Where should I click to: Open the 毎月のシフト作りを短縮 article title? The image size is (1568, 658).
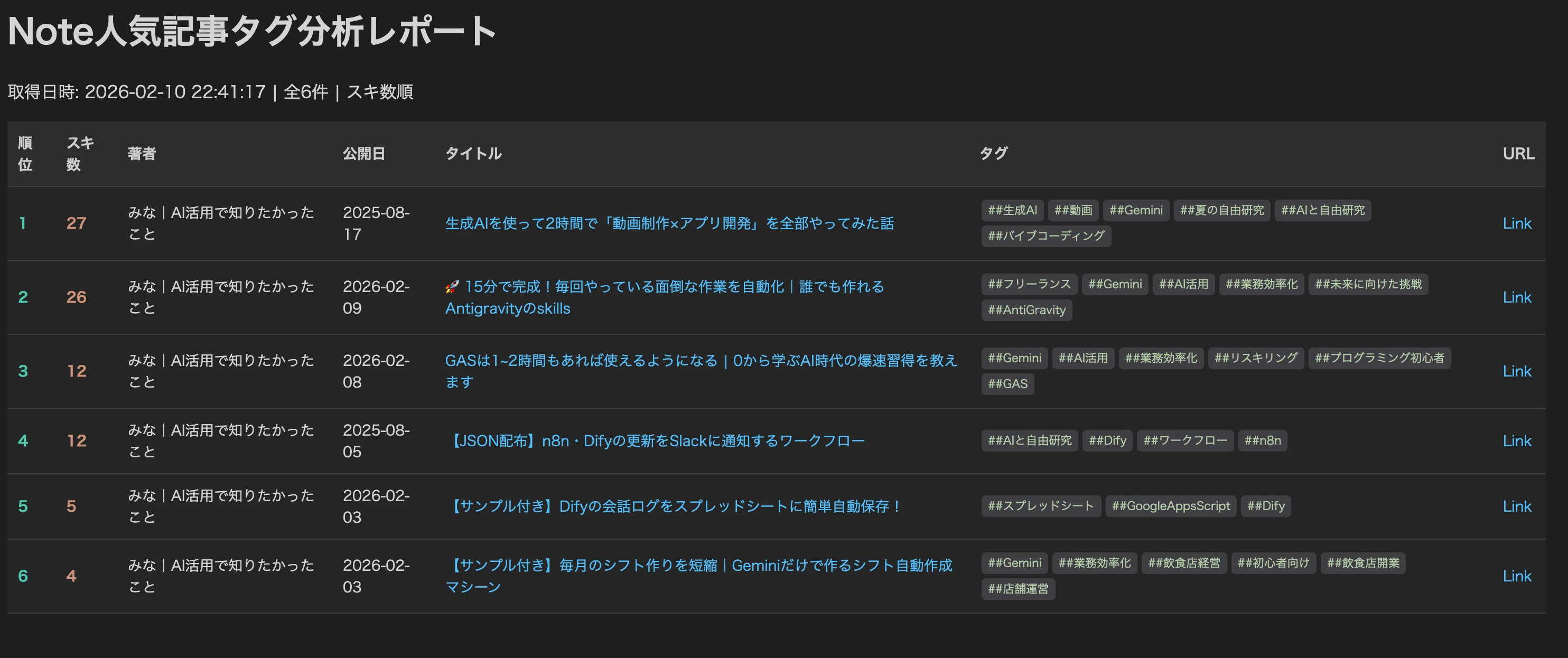699,576
